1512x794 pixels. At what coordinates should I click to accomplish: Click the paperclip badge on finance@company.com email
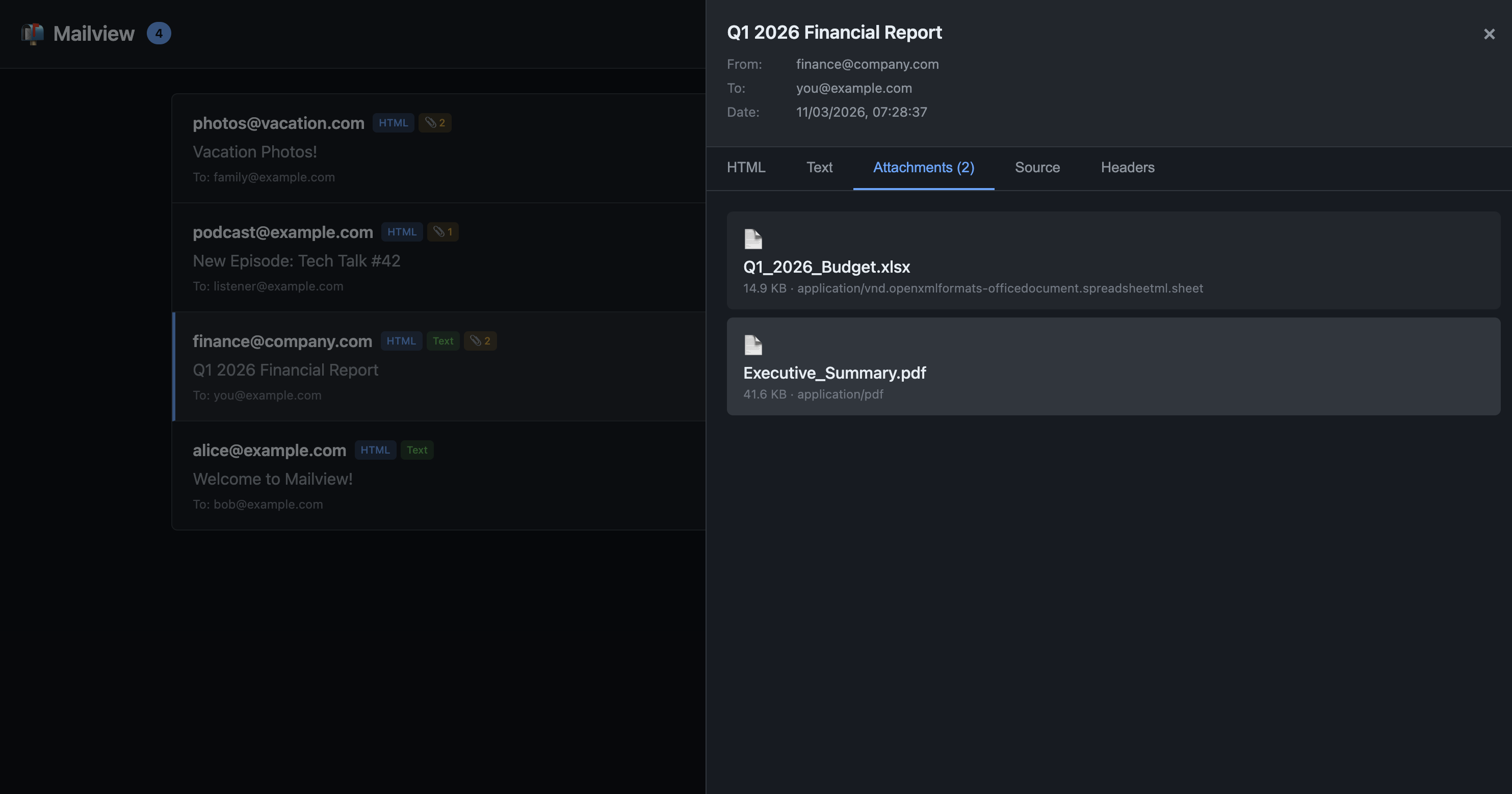coord(480,341)
